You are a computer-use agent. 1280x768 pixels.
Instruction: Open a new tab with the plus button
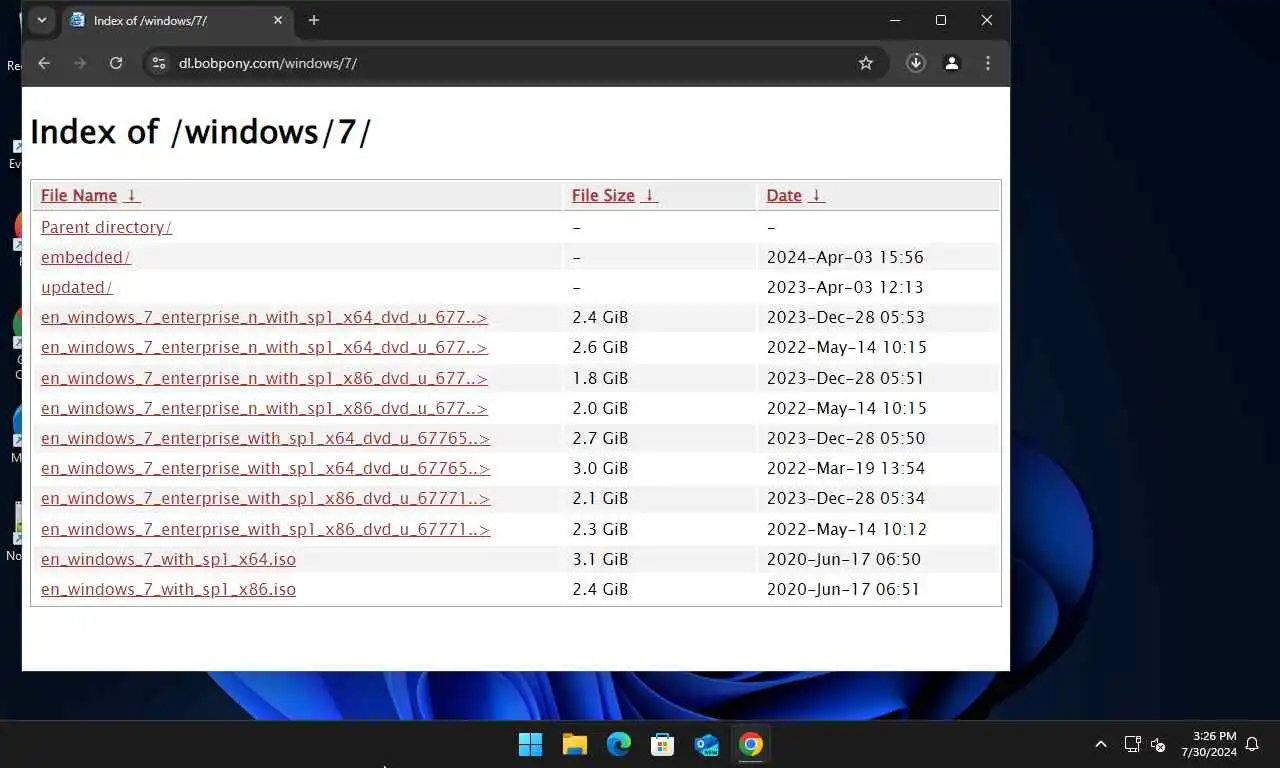tap(314, 20)
